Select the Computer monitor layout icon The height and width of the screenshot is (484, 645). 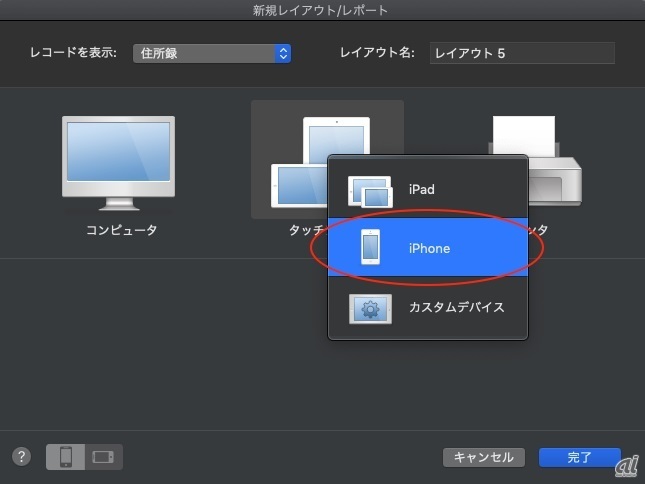coord(118,160)
